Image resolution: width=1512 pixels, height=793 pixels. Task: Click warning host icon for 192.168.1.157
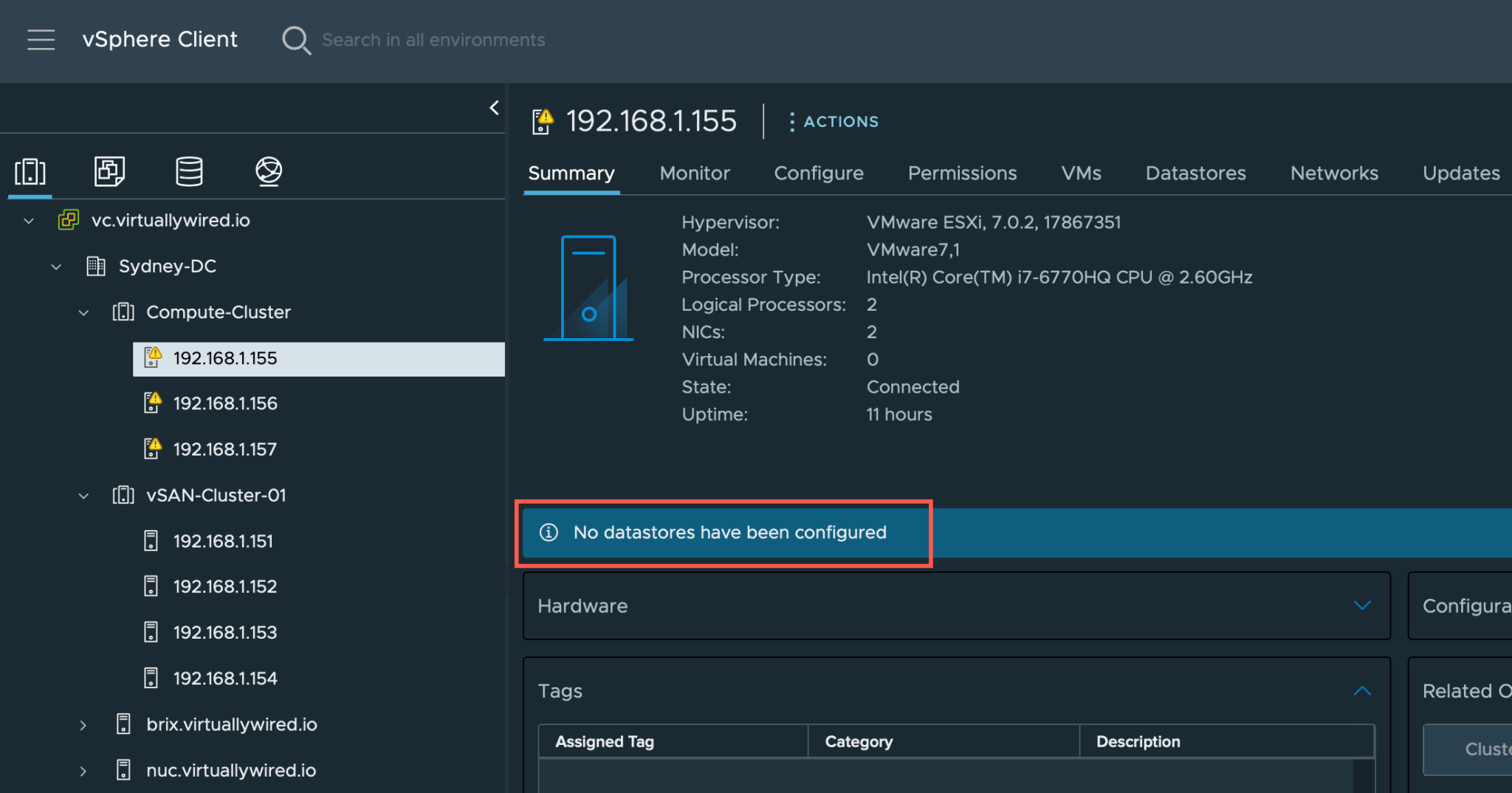pyautogui.click(x=153, y=449)
